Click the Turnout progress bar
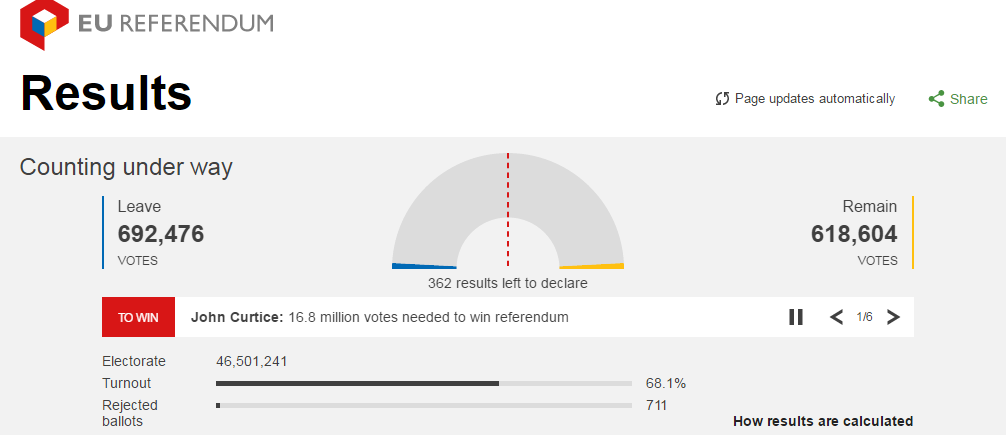Screen dimensions: 1006x435 (x=424, y=383)
